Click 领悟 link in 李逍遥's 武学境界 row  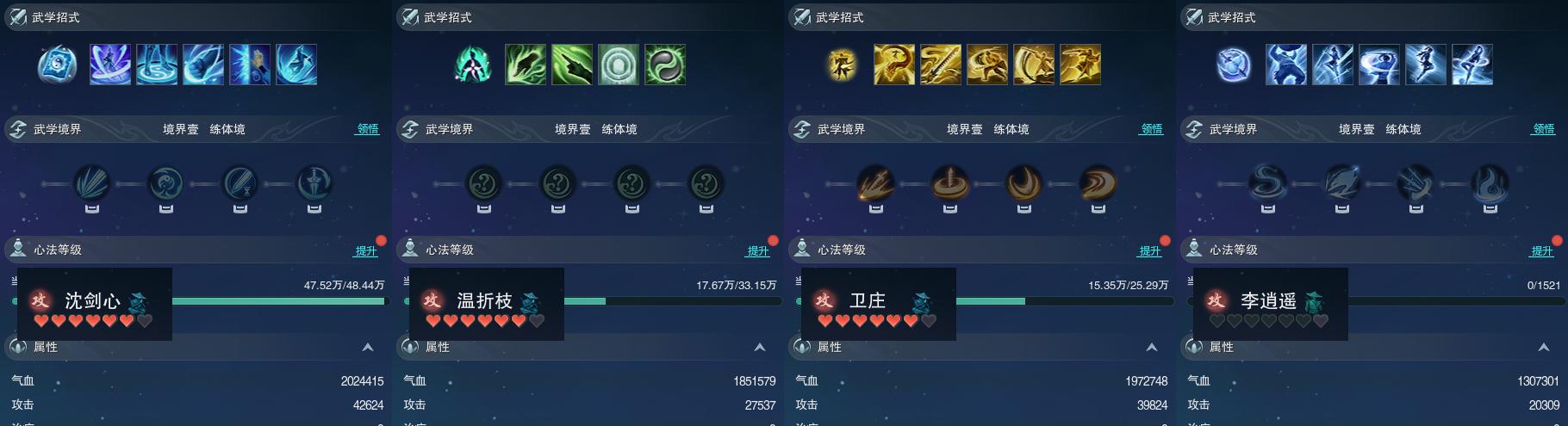1544,129
